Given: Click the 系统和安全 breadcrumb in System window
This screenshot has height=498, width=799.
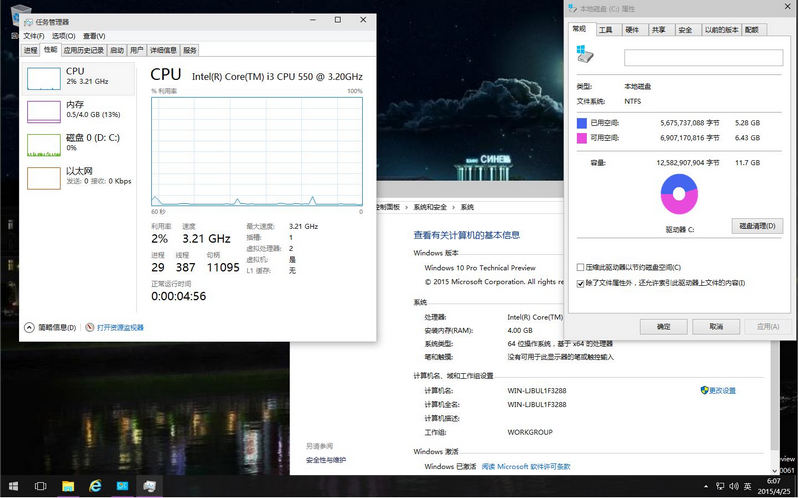Looking at the screenshot, I should [x=430, y=207].
